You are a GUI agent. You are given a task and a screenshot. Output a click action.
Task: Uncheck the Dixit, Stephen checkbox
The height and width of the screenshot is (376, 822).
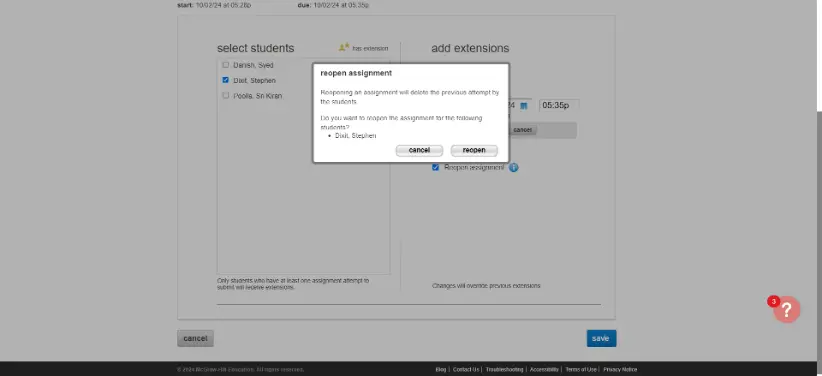pos(225,80)
